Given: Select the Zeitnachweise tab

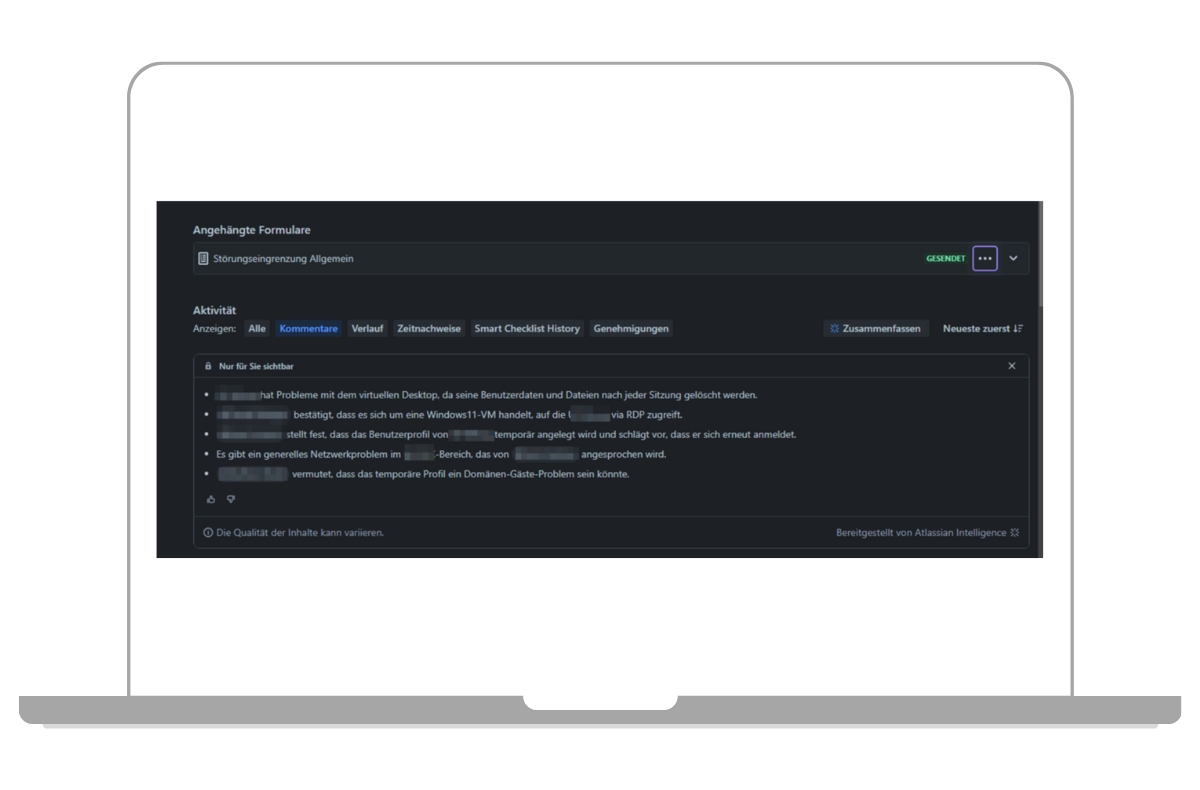Looking at the screenshot, I should coord(429,328).
